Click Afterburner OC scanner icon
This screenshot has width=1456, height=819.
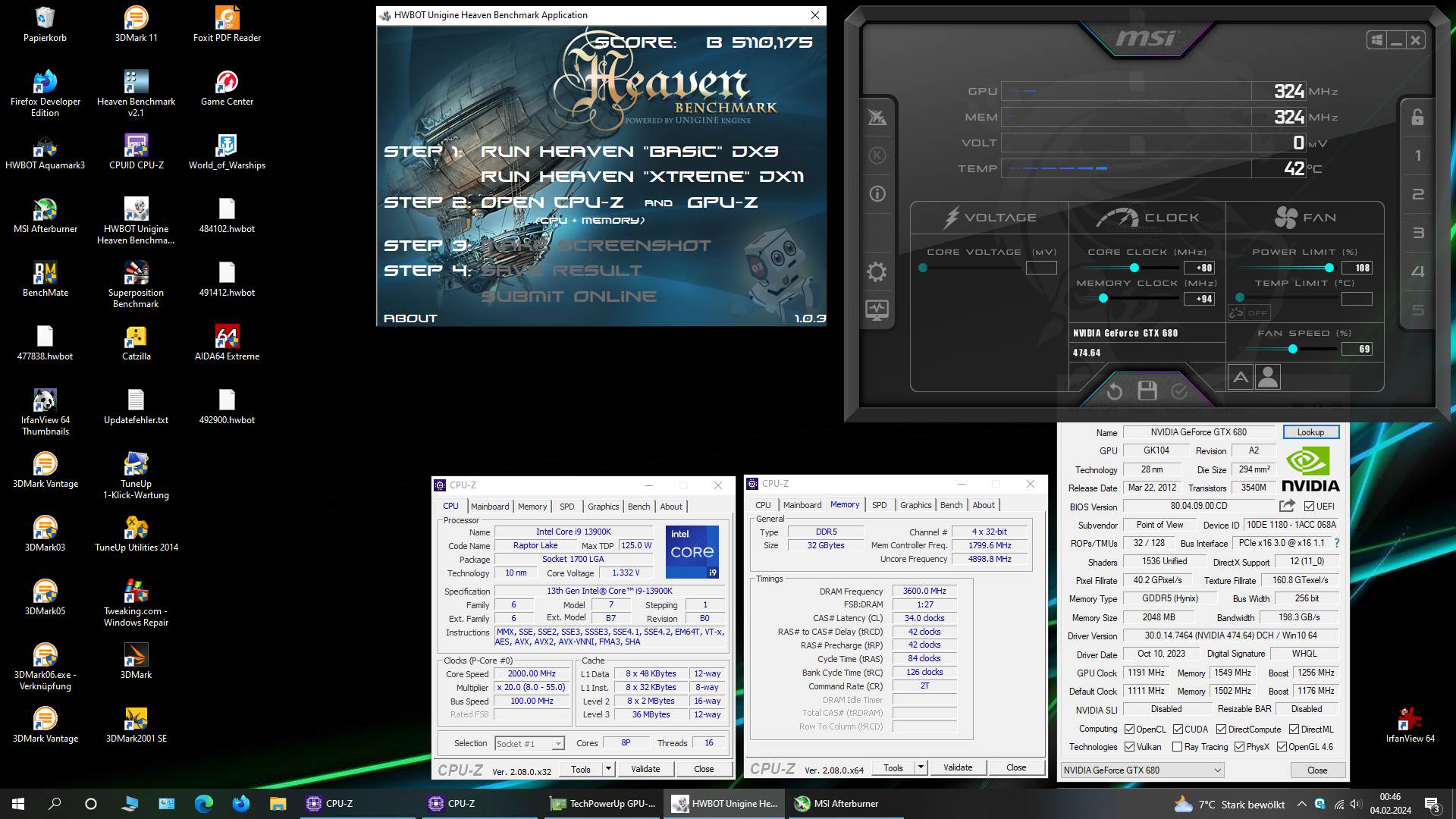[x=877, y=117]
